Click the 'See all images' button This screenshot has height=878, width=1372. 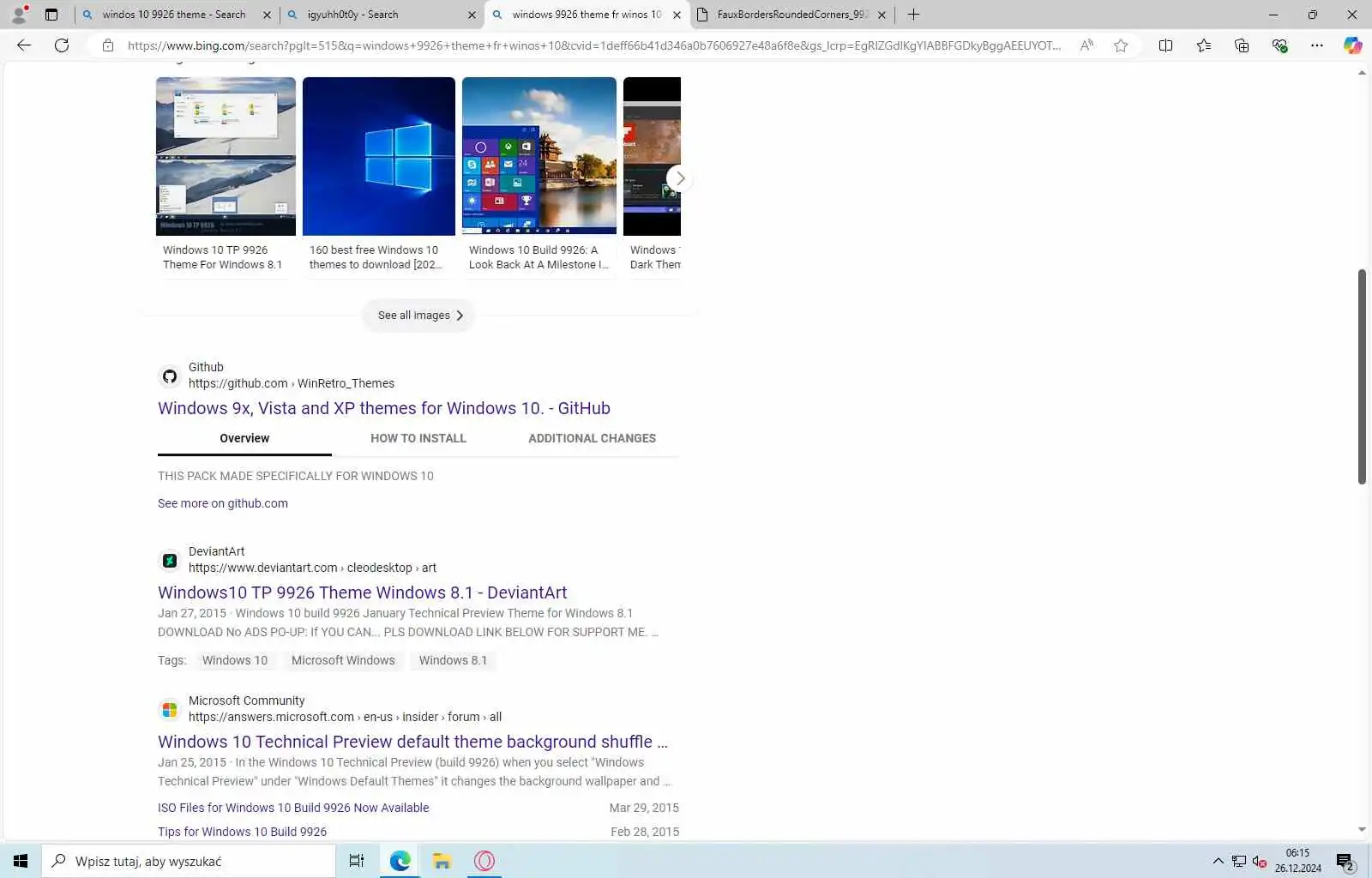click(x=418, y=316)
